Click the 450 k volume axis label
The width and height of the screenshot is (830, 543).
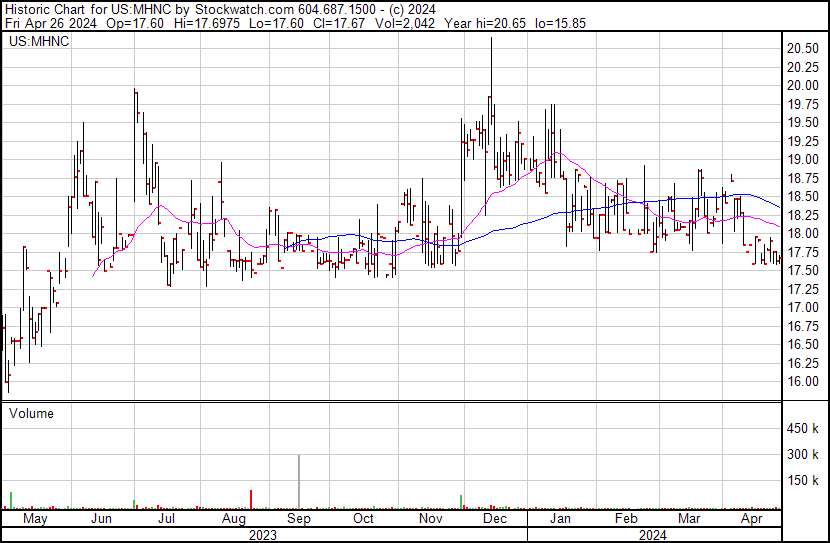pyautogui.click(x=803, y=429)
